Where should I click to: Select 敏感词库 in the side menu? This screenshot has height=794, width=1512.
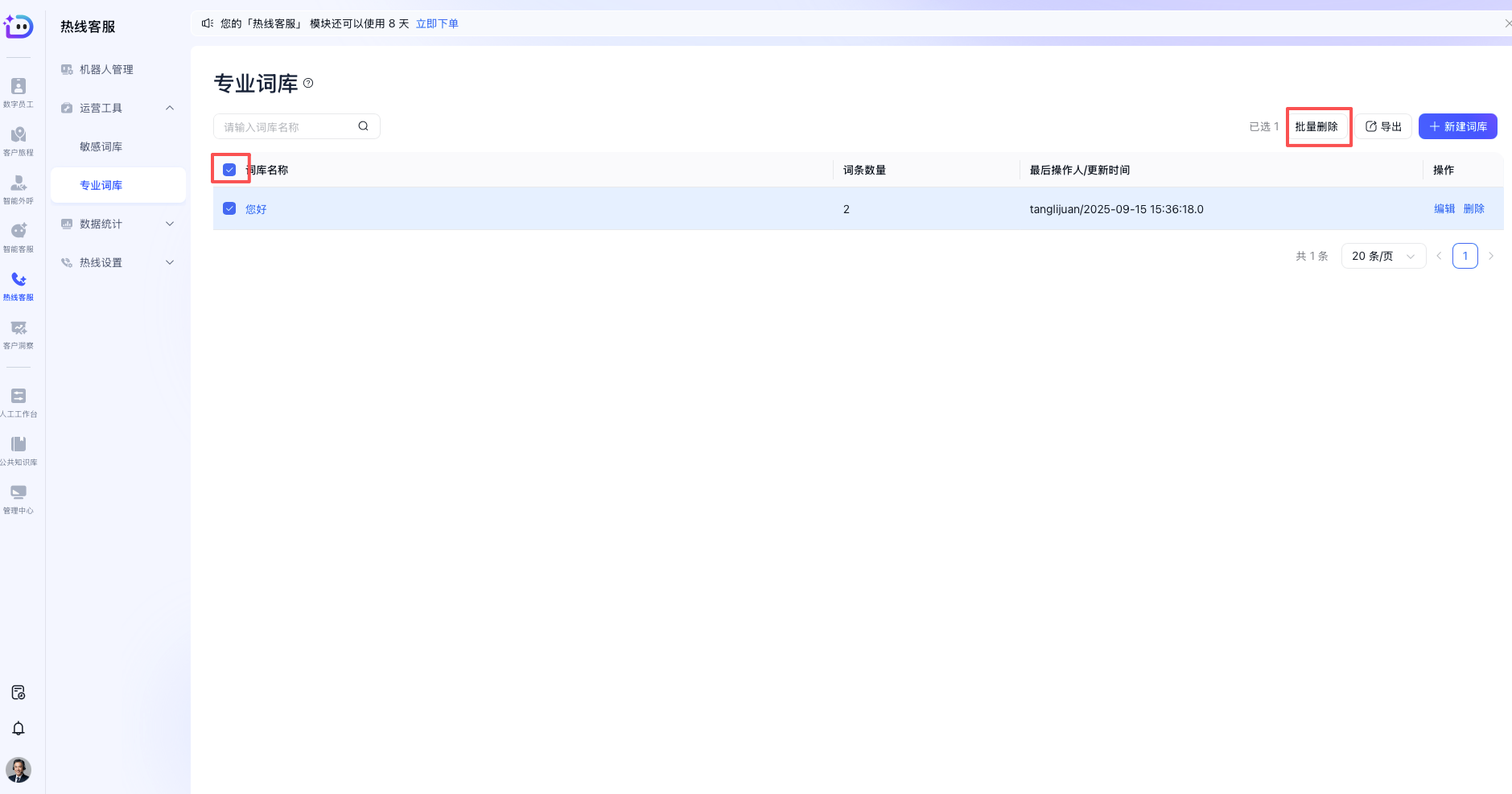(x=101, y=146)
